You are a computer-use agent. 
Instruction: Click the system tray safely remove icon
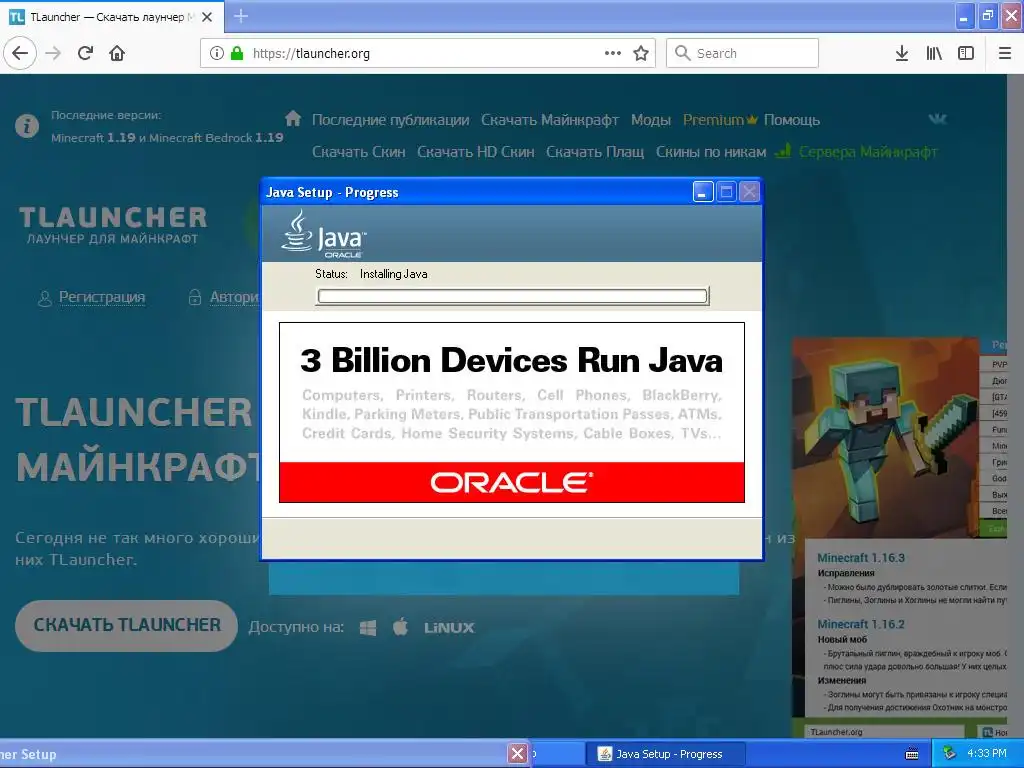tap(950, 754)
